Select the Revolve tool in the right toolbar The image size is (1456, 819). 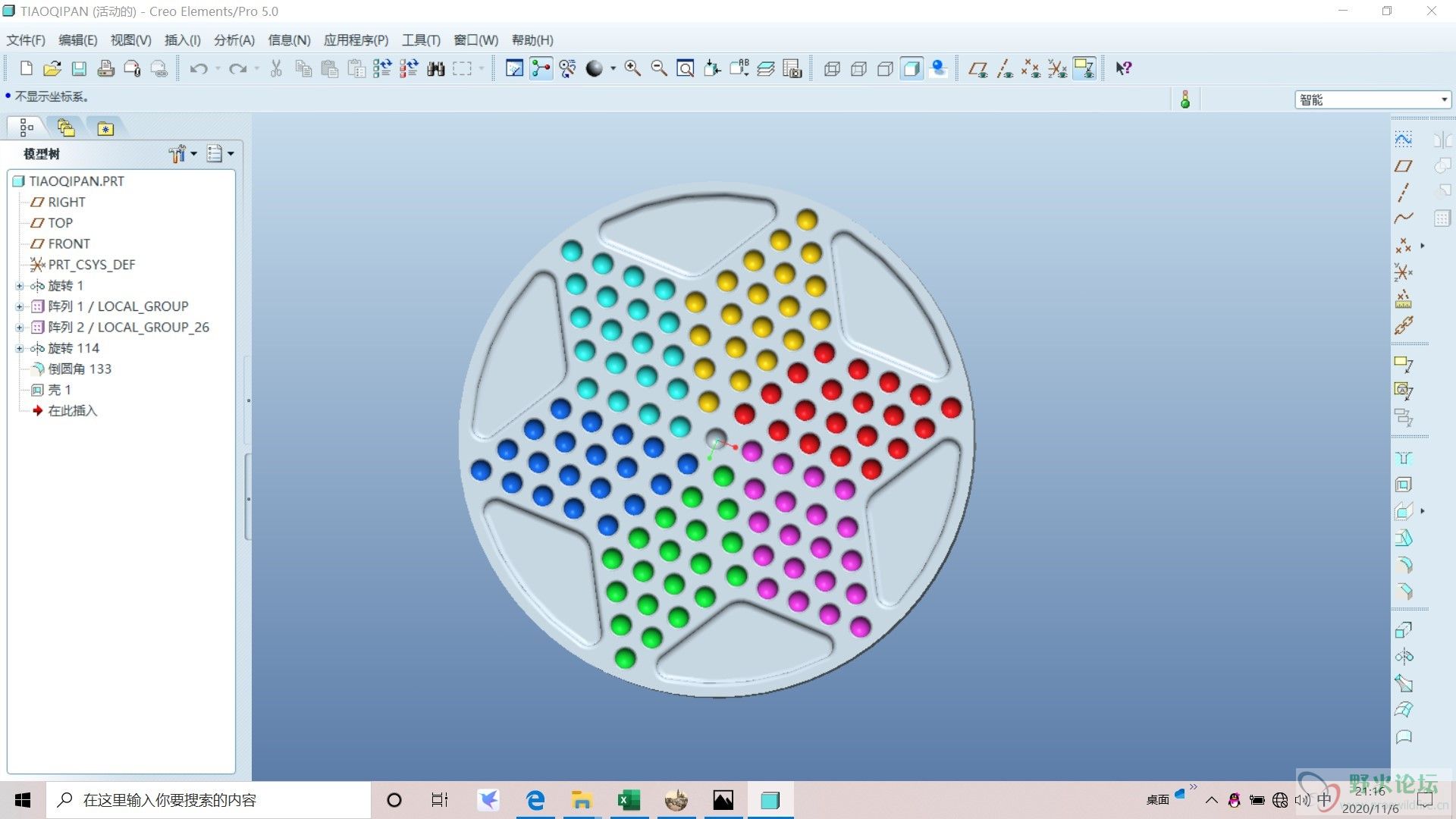click(x=1404, y=657)
